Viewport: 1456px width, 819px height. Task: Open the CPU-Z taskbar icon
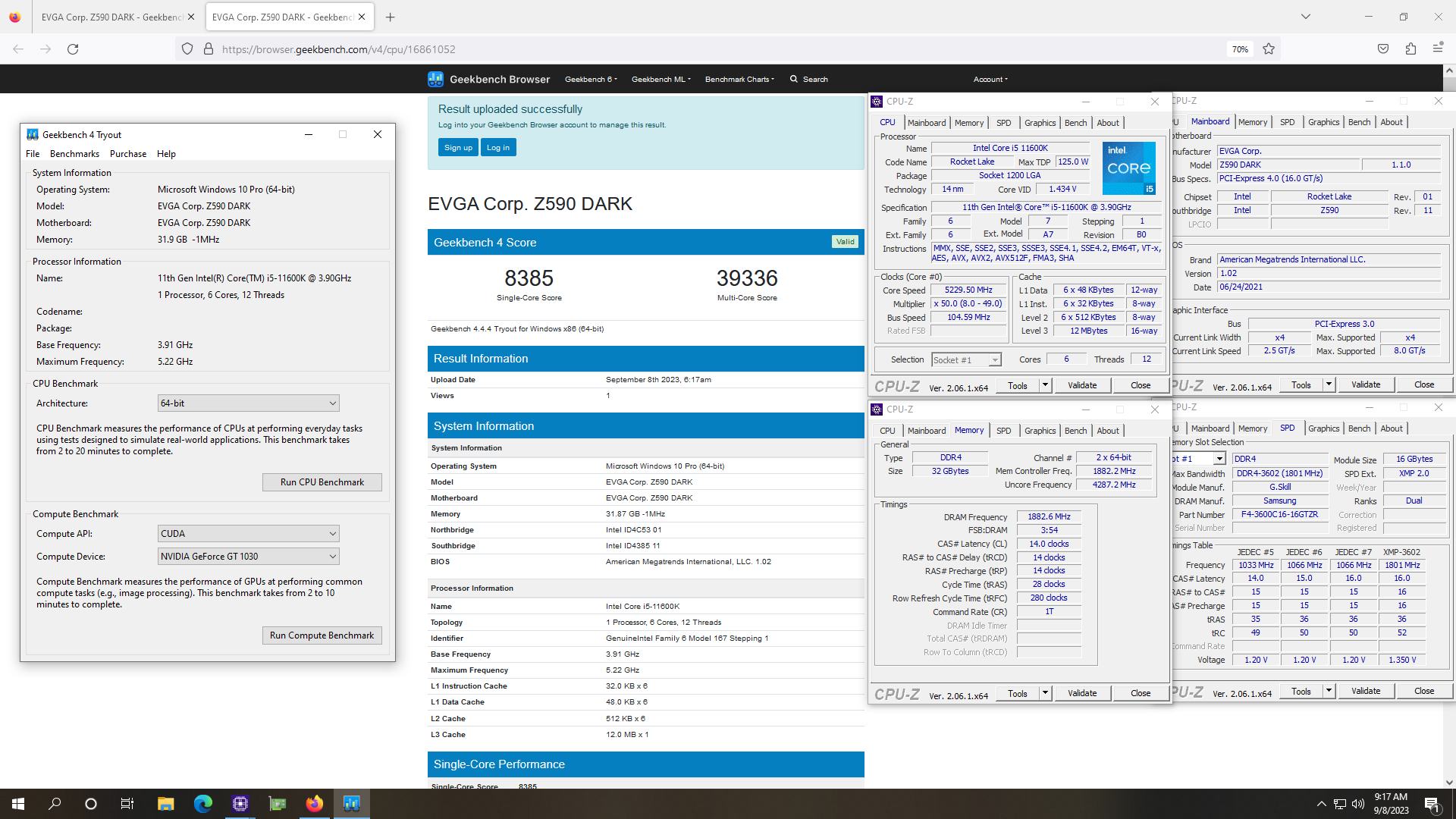click(240, 804)
